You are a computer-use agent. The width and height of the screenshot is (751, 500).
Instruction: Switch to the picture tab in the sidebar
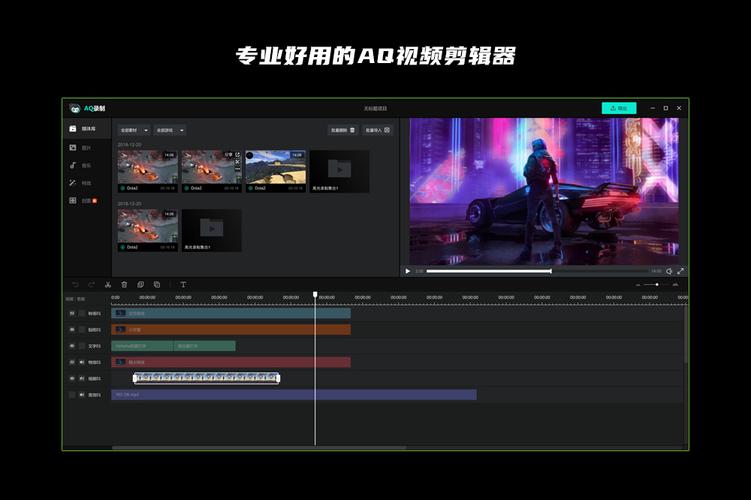(x=80, y=148)
